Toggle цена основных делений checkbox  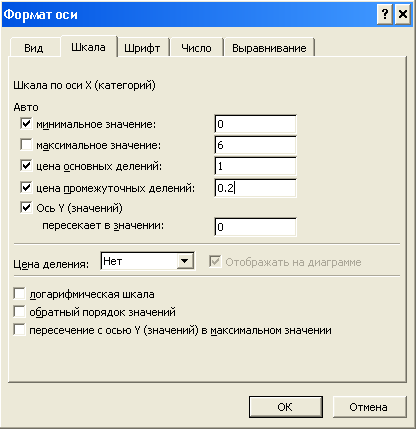26,165
